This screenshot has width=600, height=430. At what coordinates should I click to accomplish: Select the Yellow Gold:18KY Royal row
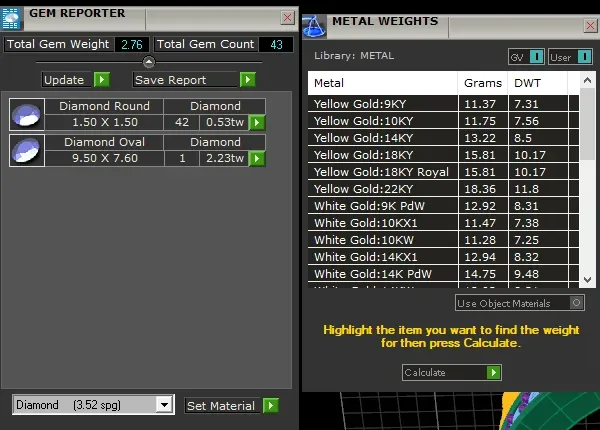pyautogui.click(x=443, y=172)
